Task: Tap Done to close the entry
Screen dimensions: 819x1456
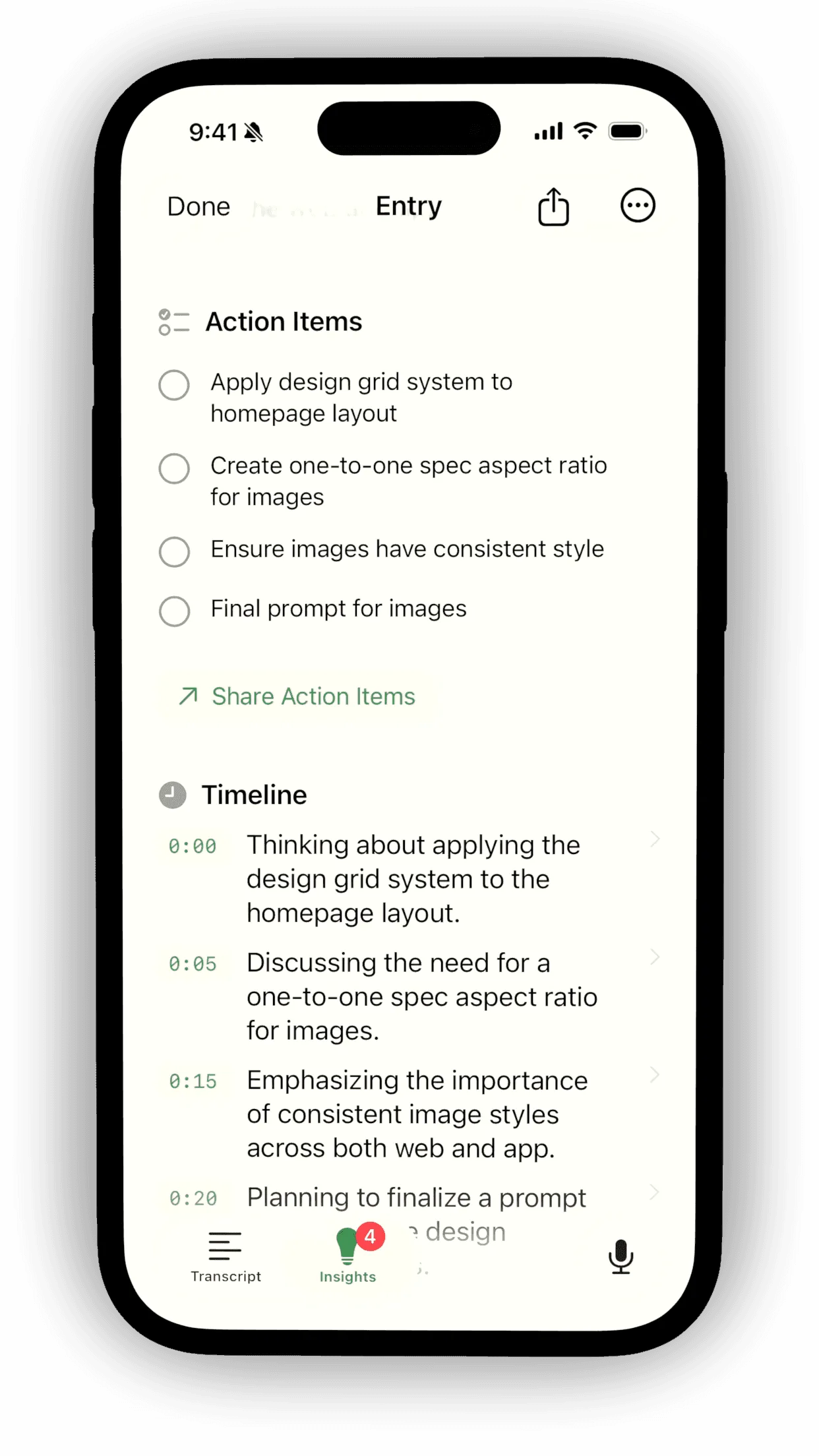Action: pos(198,206)
